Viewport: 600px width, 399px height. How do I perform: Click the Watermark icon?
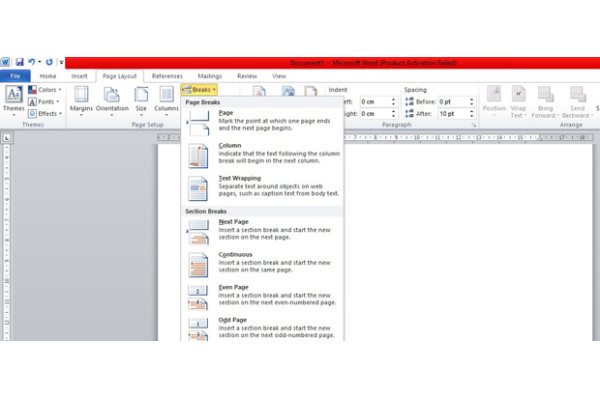[259, 91]
